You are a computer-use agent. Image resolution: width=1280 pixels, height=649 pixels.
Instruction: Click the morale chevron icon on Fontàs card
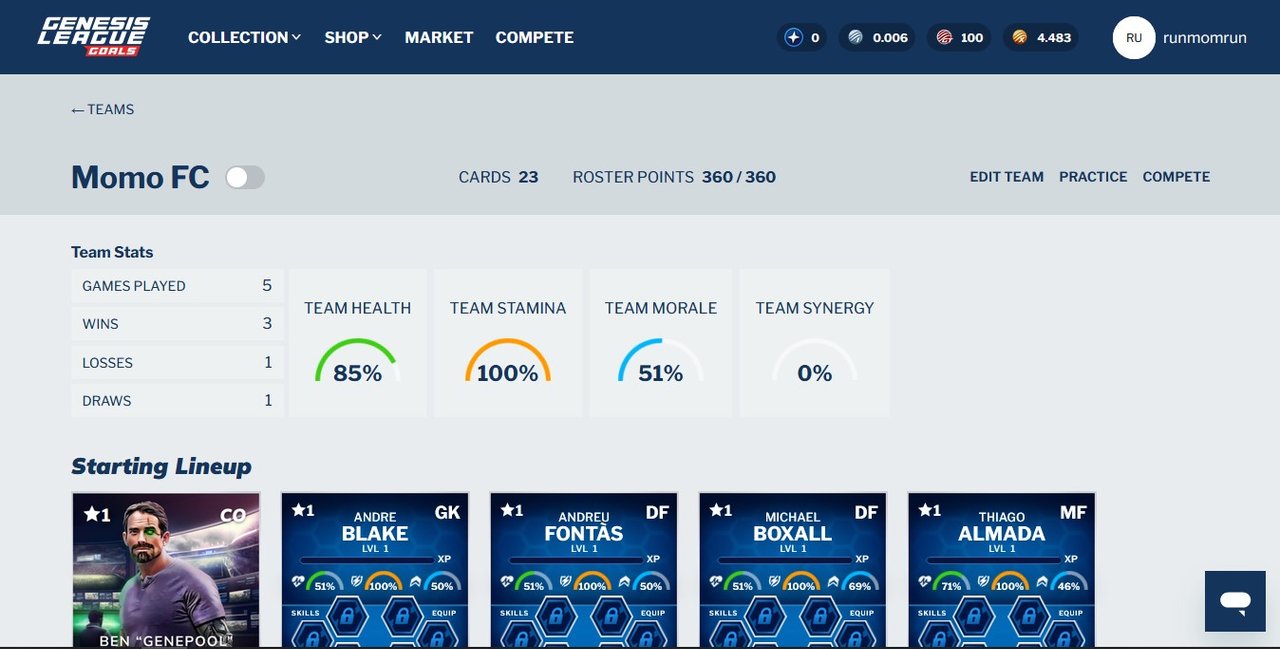pos(624,582)
